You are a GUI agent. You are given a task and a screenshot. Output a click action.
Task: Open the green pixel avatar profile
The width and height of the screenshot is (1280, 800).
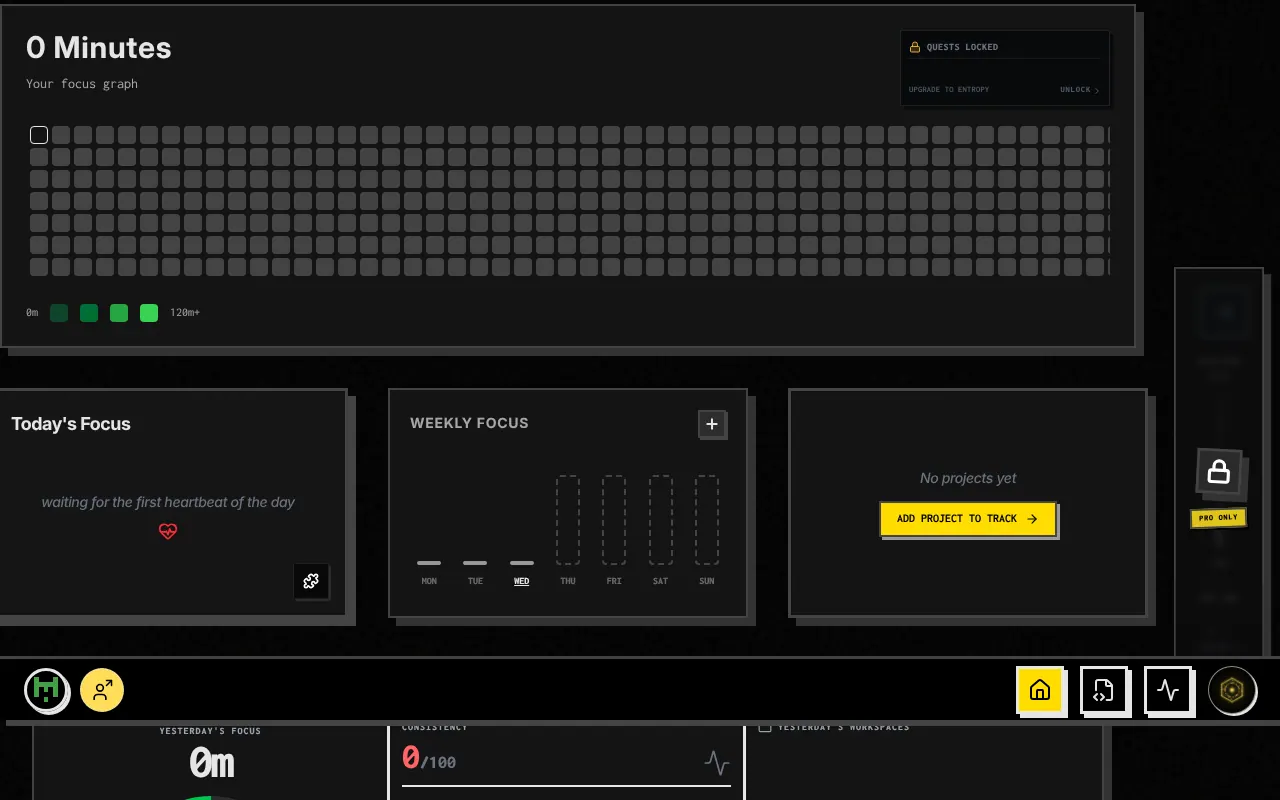(x=46, y=690)
